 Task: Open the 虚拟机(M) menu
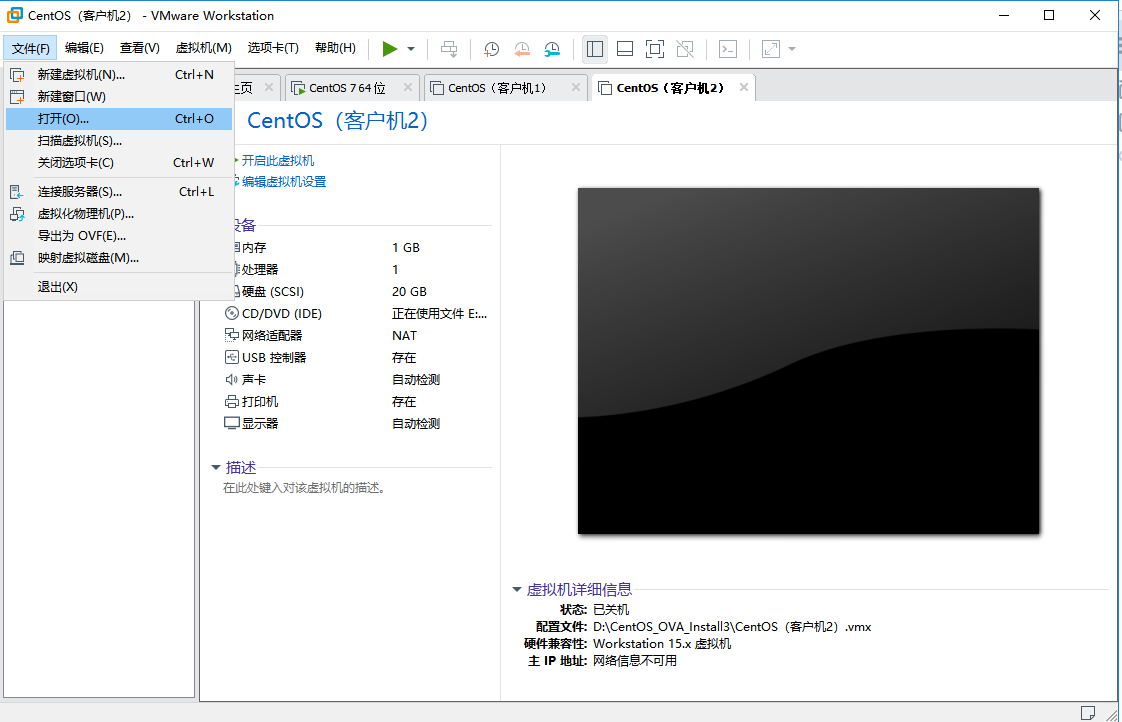pyautogui.click(x=203, y=48)
